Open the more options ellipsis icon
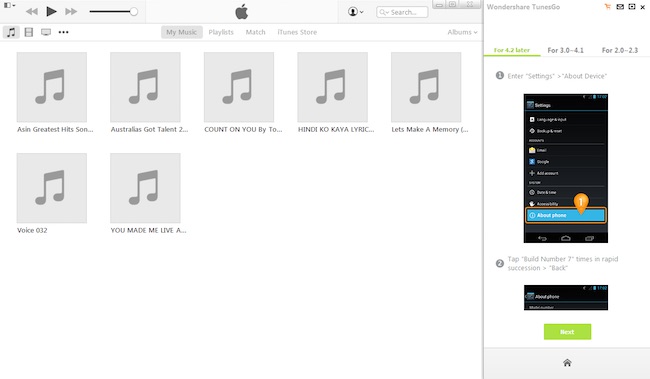 coord(63,32)
